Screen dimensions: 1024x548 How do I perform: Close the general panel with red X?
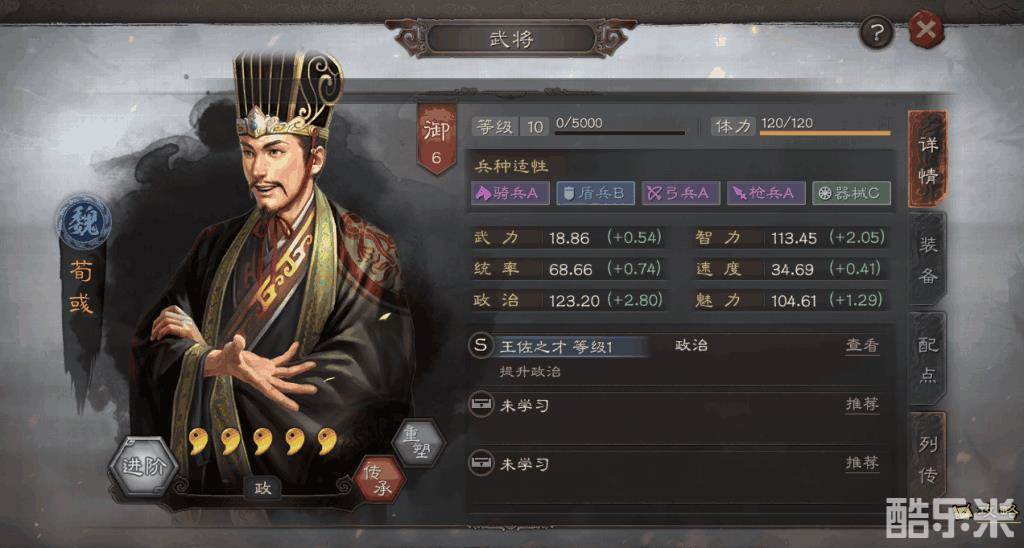[926, 30]
